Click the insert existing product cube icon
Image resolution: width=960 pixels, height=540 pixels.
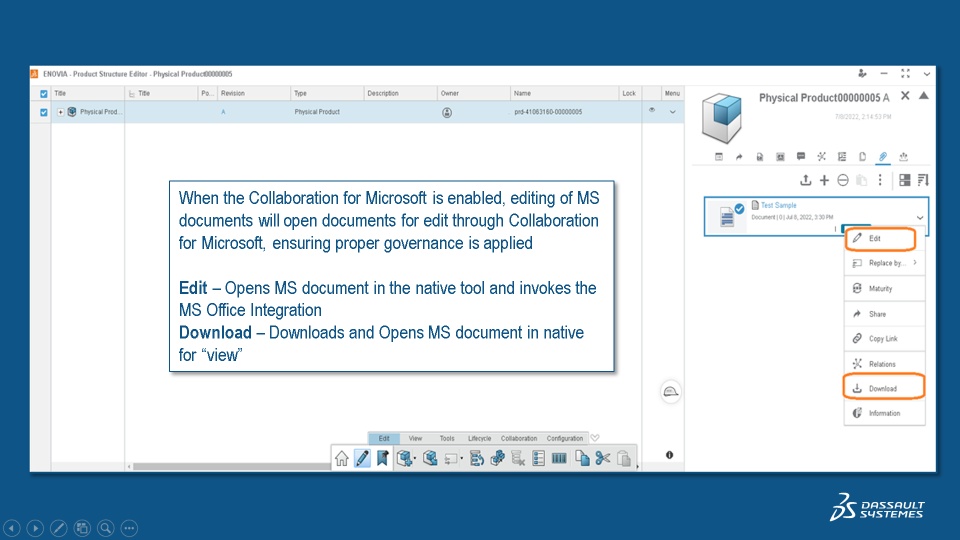pos(430,458)
